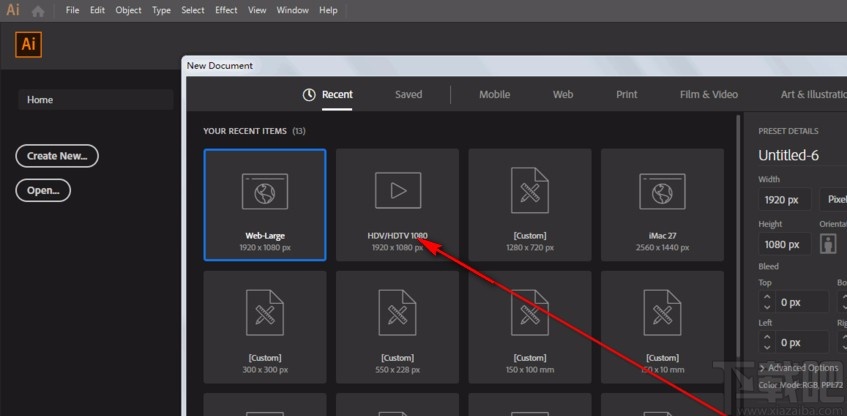
Task: Click the orange Ai logo below the menu bar
Action: 28,44
